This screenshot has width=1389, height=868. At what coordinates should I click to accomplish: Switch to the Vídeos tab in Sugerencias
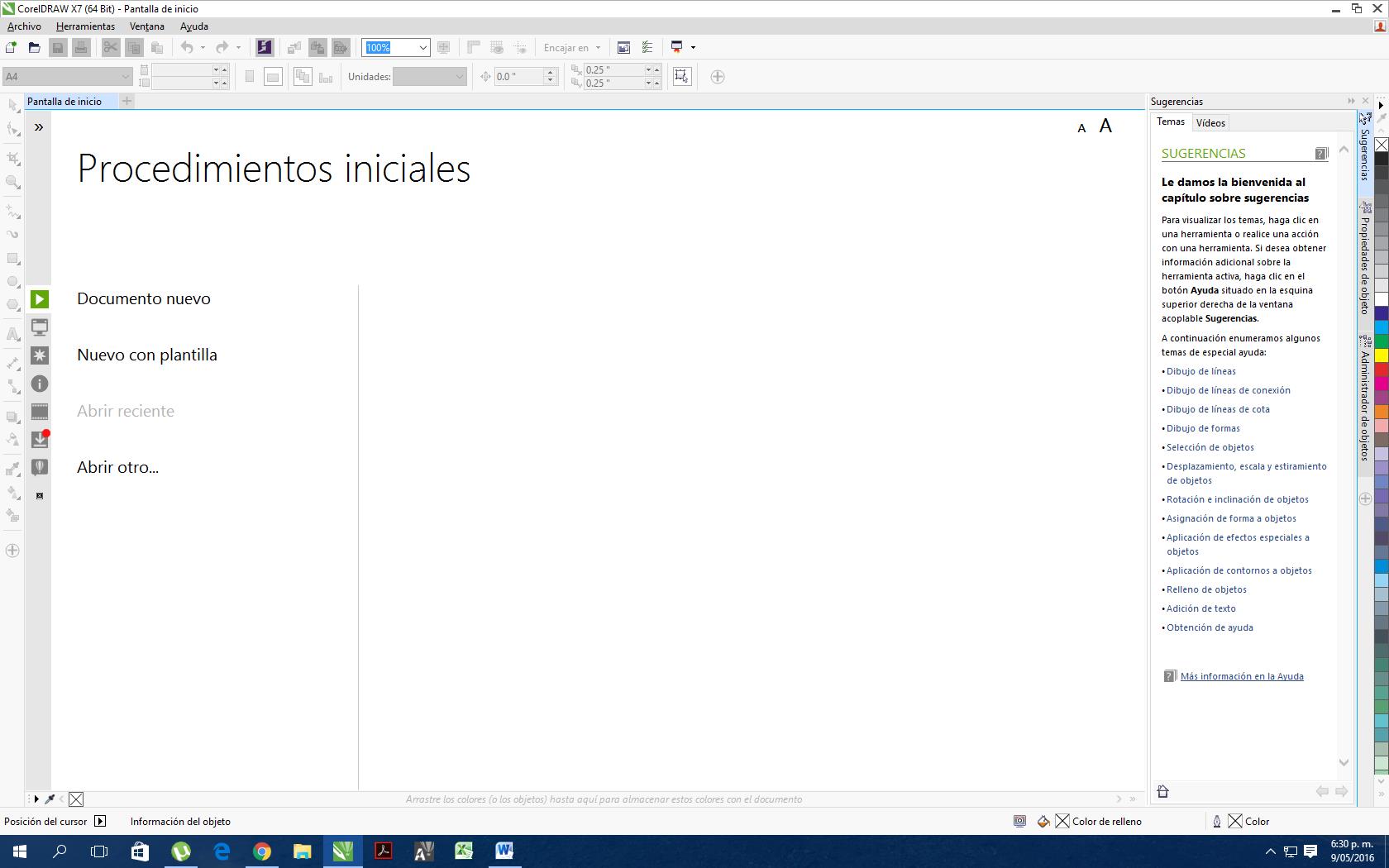pos(1210,122)
